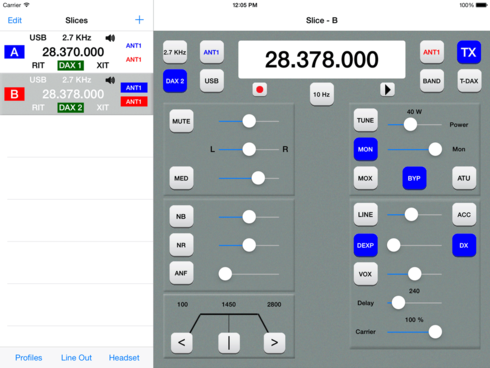
Task: Tap the TUNE button
Action: [366, 120]
